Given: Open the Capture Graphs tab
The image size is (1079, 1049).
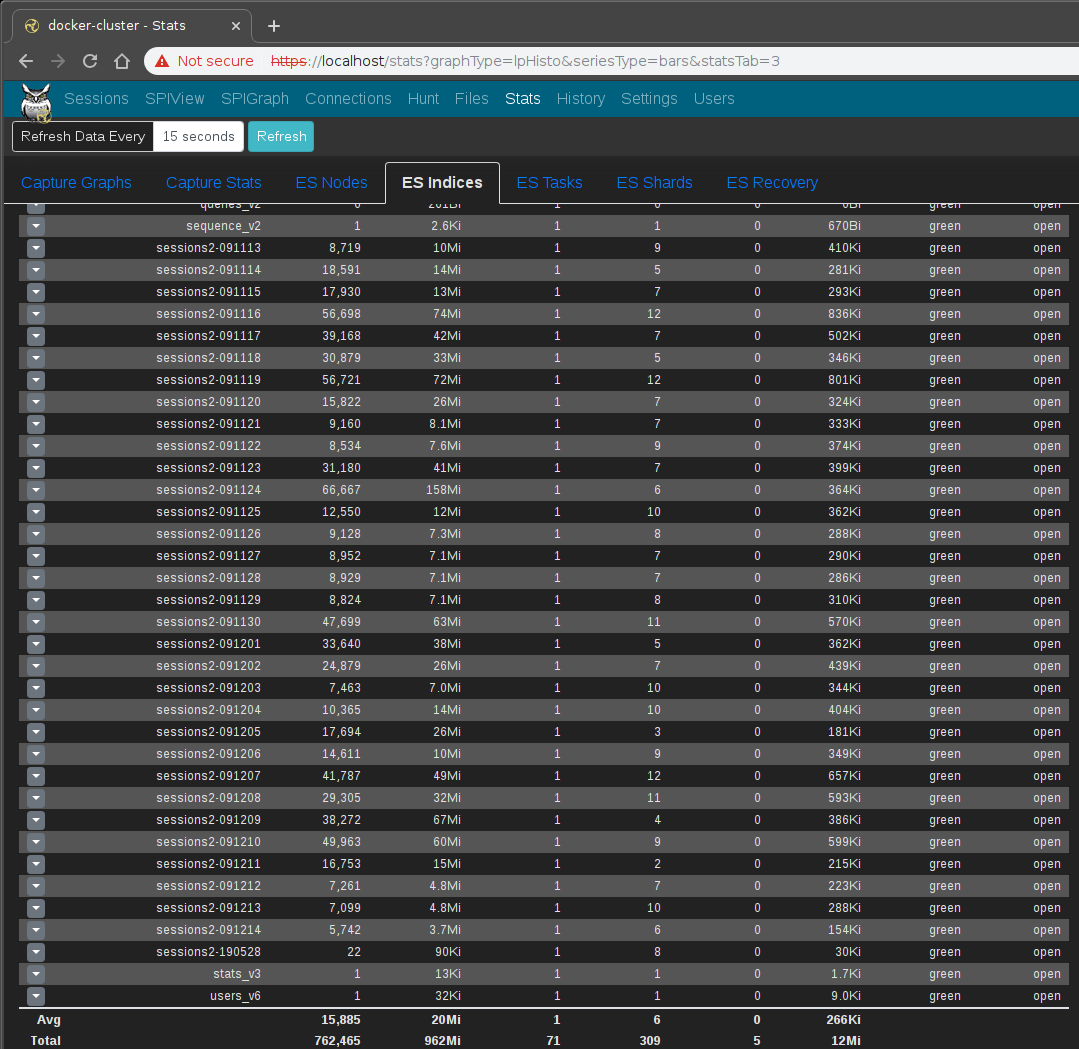Looking at the screenshot, I should [x=76, y=183].
